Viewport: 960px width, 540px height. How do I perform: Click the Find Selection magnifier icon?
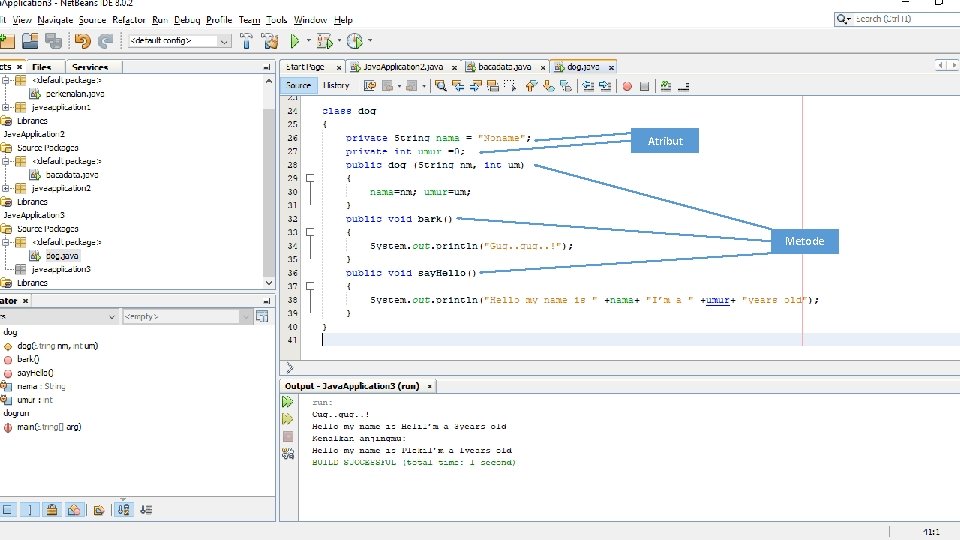[440, 86]
